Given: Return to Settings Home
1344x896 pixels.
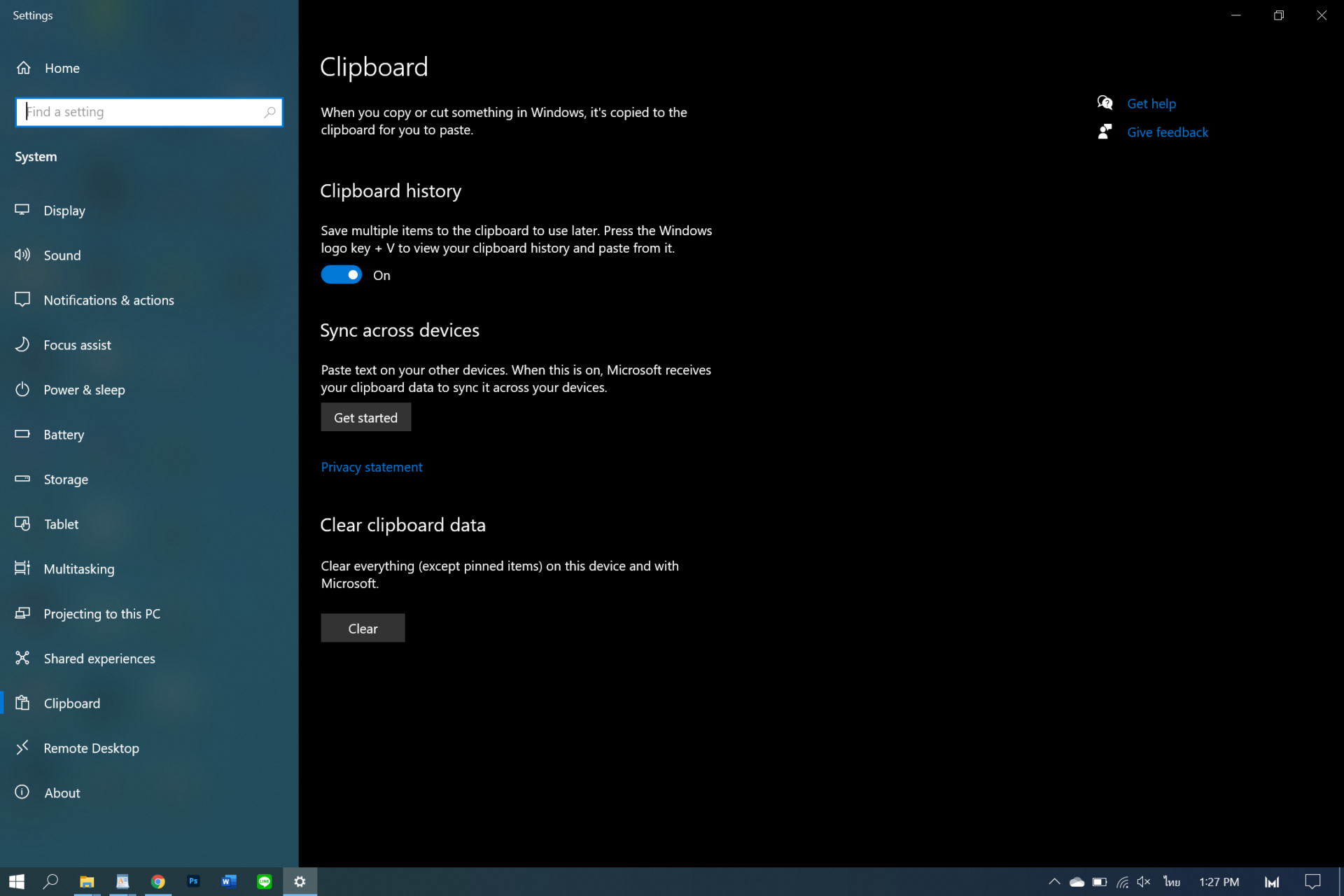Looking at the screenshot, I should point(62,68).
